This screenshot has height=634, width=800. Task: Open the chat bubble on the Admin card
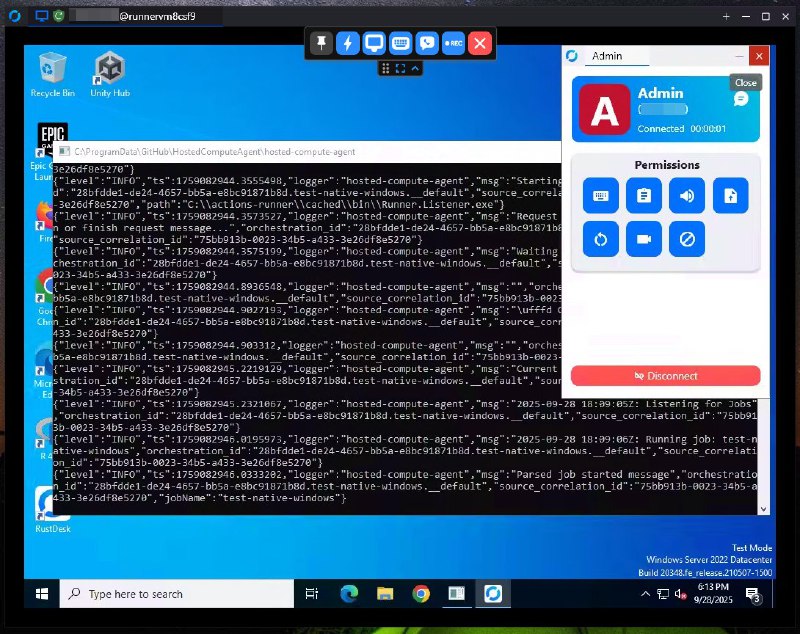coord(740,98)
